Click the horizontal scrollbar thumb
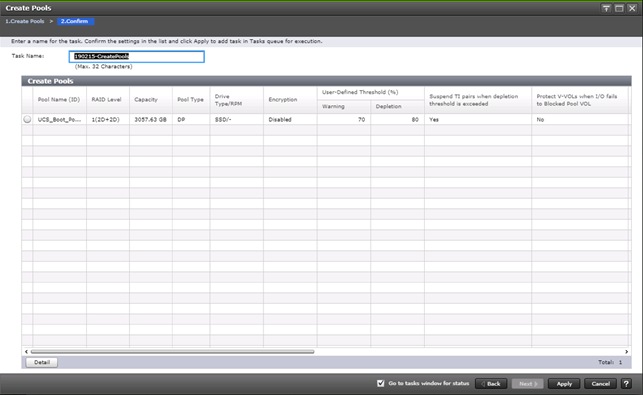Screen dimensions: 643x395 [172, 352]
